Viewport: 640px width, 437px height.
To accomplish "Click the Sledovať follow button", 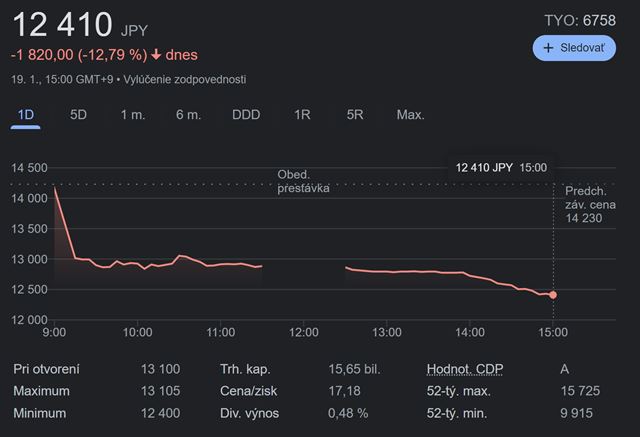I will (574, 48).
